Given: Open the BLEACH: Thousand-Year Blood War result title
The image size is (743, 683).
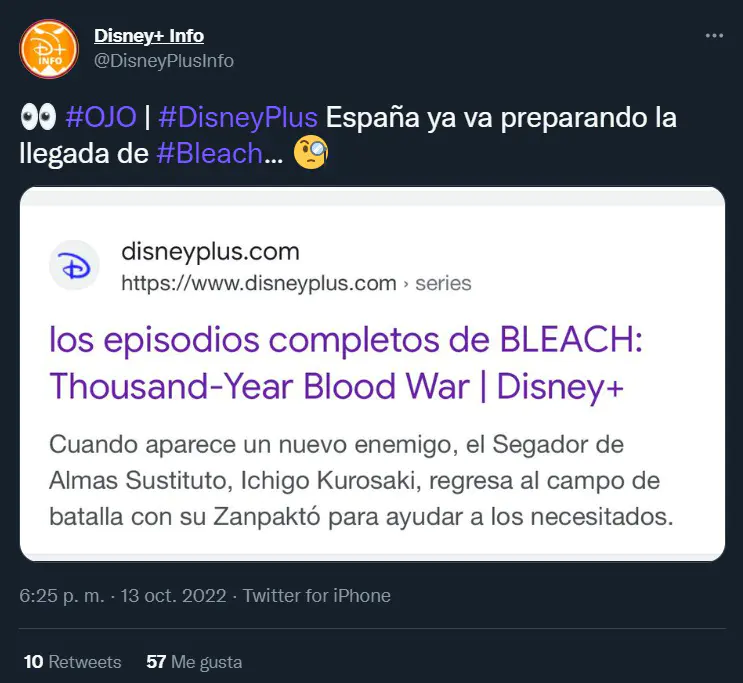Looking at the screenshot, I should 346,363.
